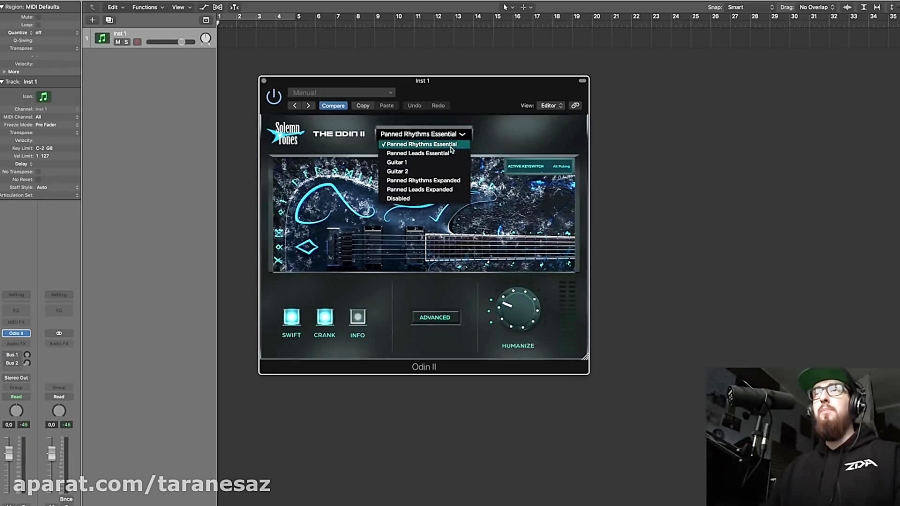The image size is (900, 506).
Task: Click the add track plus icon
Action: coord(93,20)
